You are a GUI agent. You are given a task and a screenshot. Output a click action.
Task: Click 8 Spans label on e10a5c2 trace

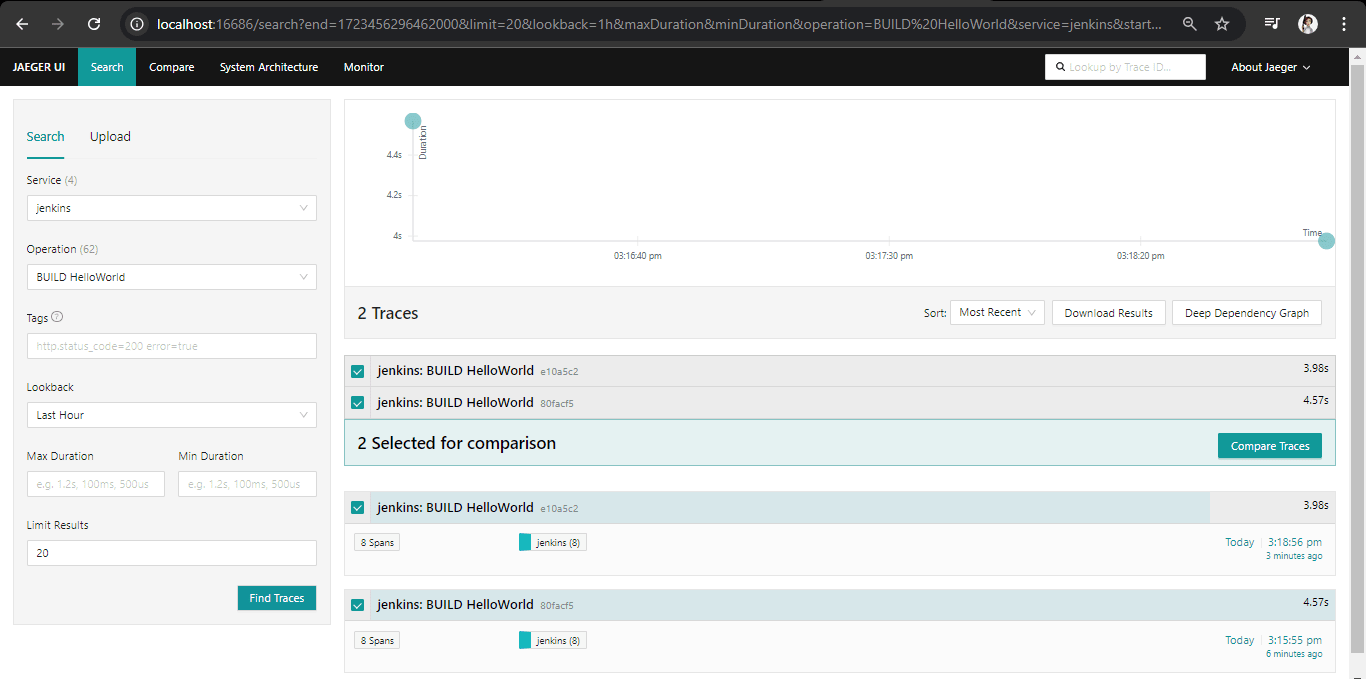(377, 542)
